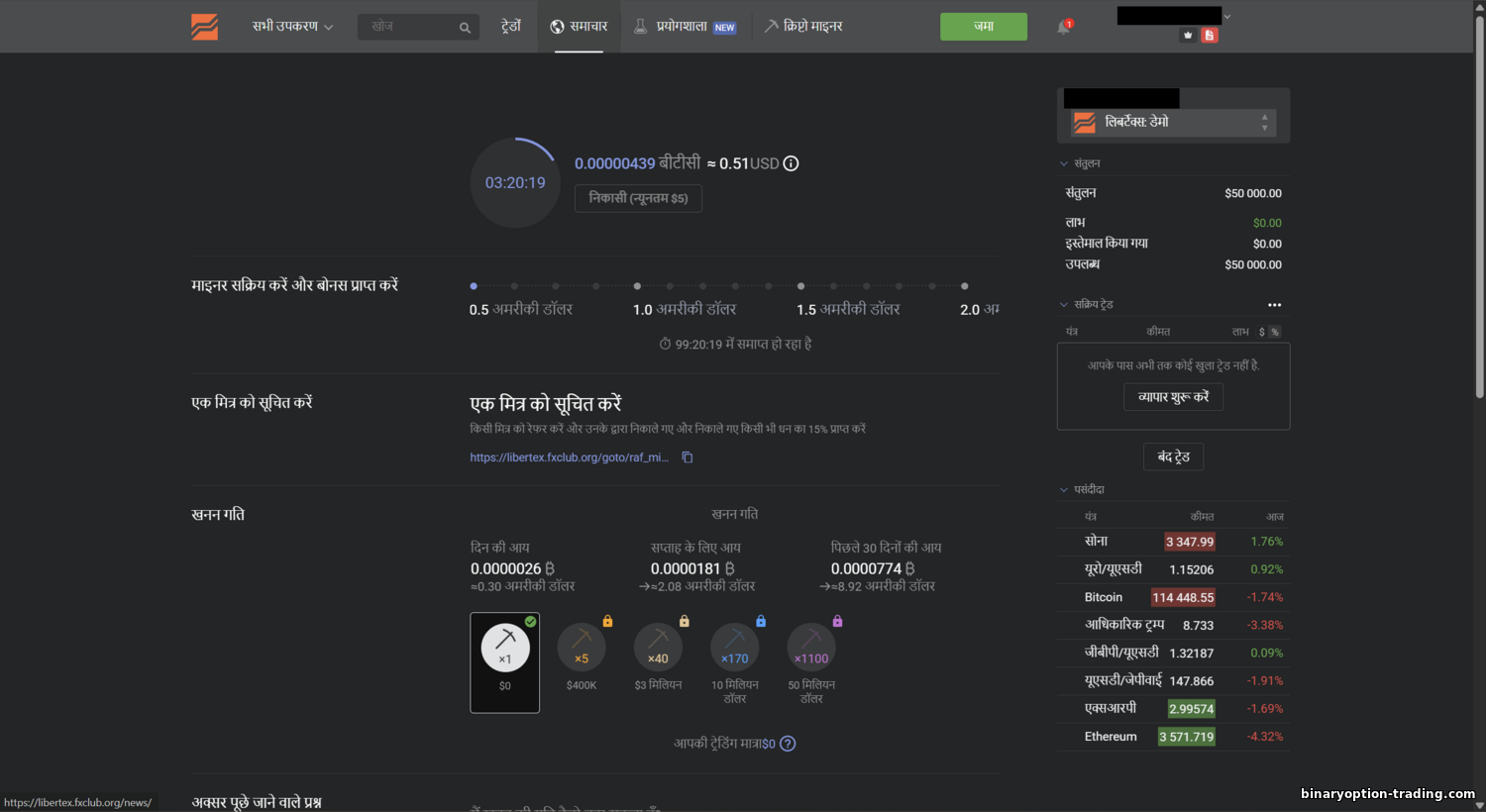Viewport: 1486px width, 812px height.
Task: Open the सभी उपकरण dropdown
Action: (x=292, y=27)
